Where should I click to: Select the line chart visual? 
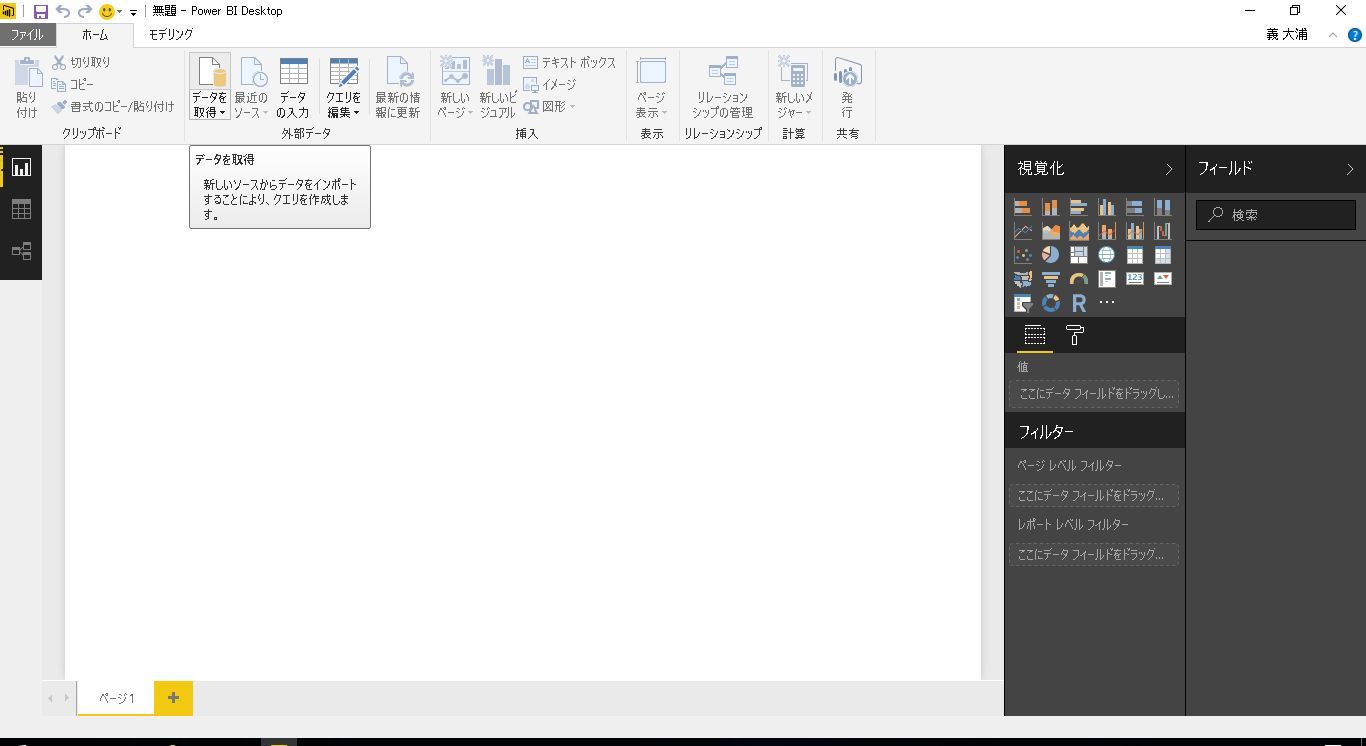pyautogui.click(x=1022, y=231)
